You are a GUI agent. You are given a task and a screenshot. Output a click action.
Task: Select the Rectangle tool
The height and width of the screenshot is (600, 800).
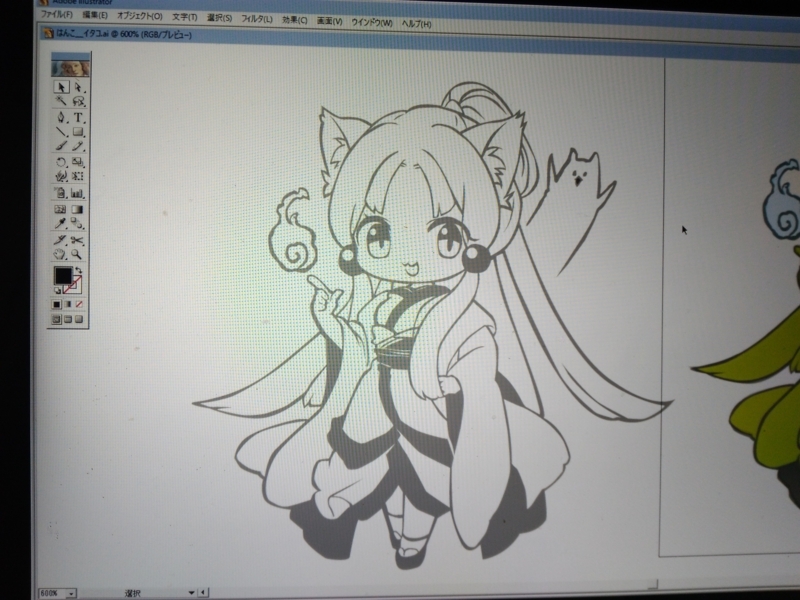(78, 132)
